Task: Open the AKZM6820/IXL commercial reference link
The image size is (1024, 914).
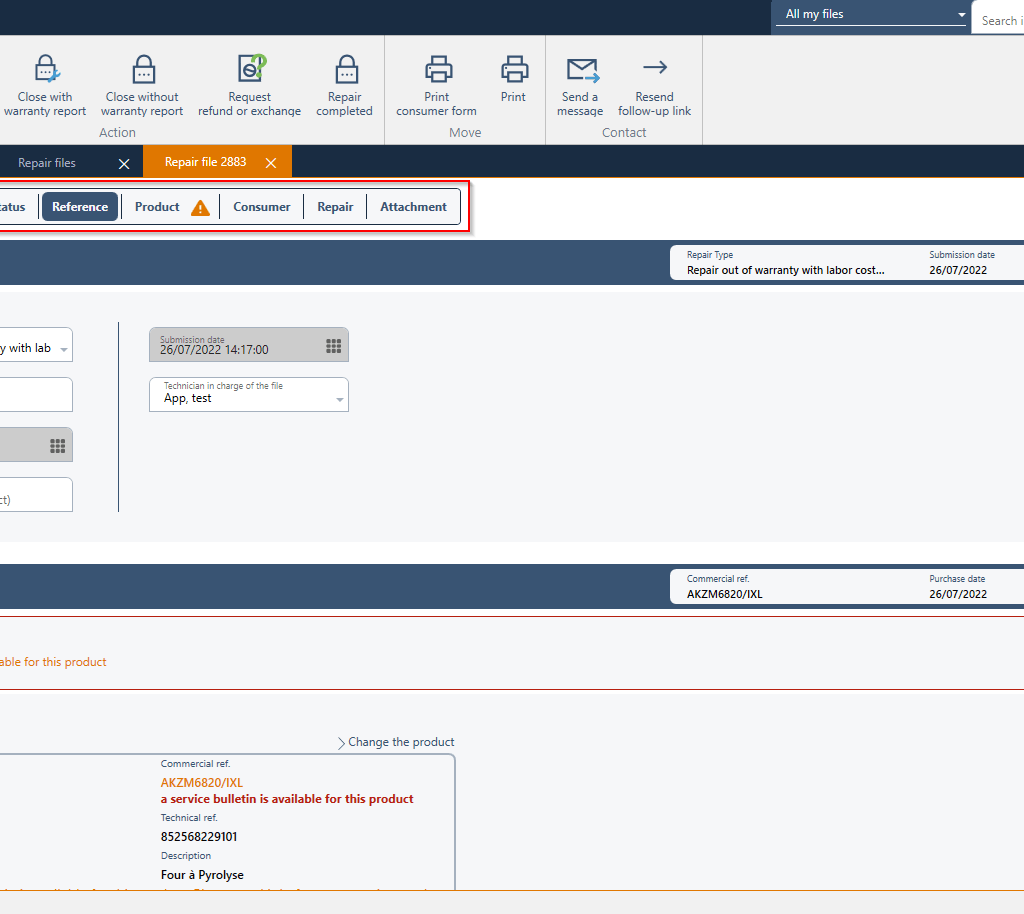Action: 202,782
